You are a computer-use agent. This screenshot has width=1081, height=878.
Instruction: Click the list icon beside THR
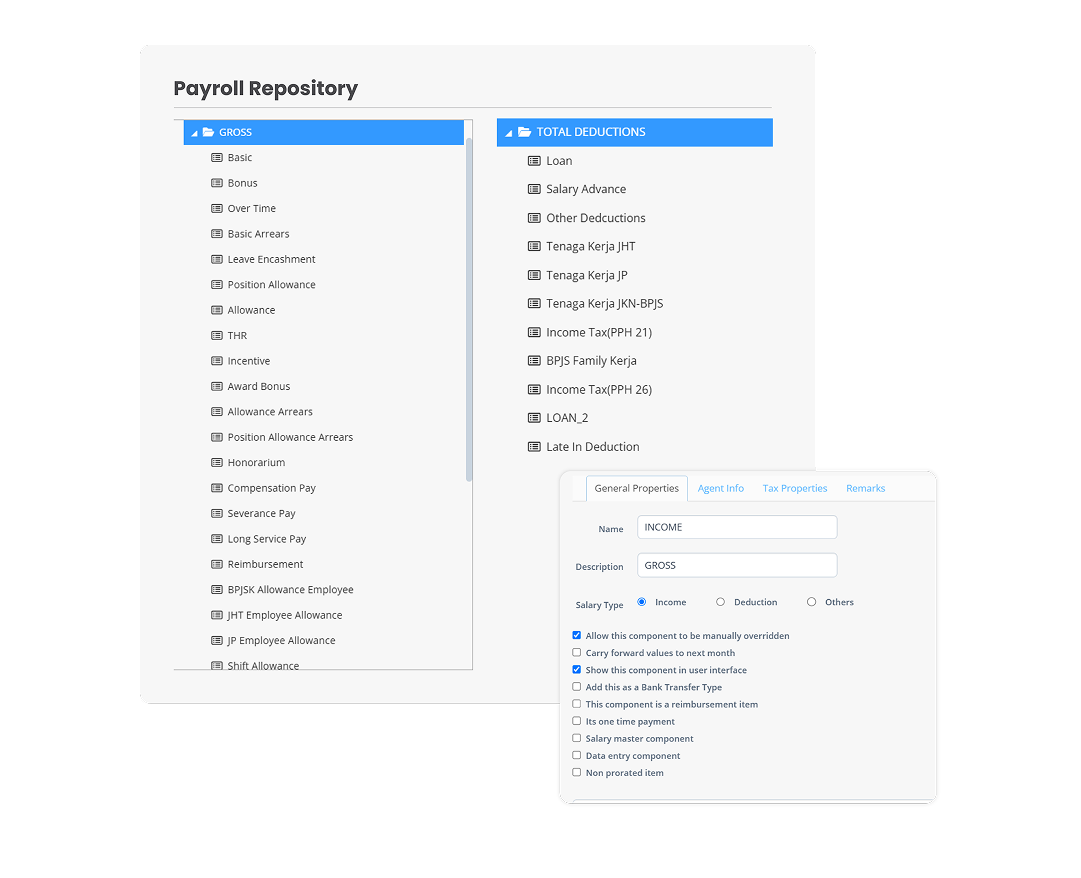pos(216,336)
